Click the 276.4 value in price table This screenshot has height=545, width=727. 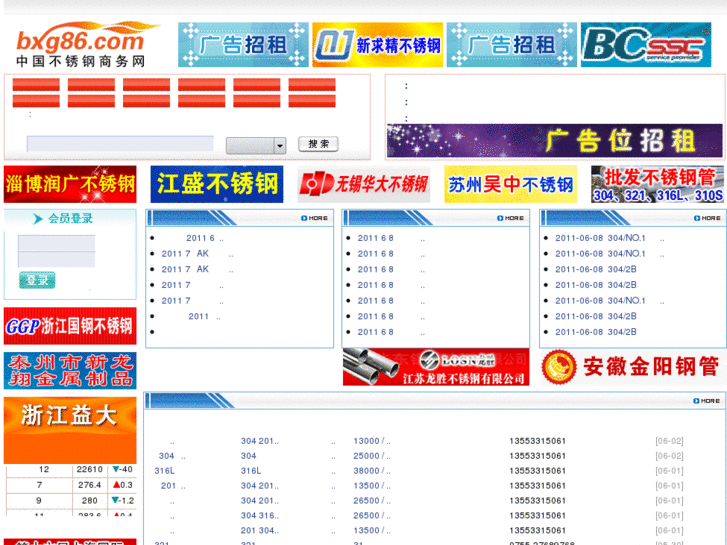89,485
